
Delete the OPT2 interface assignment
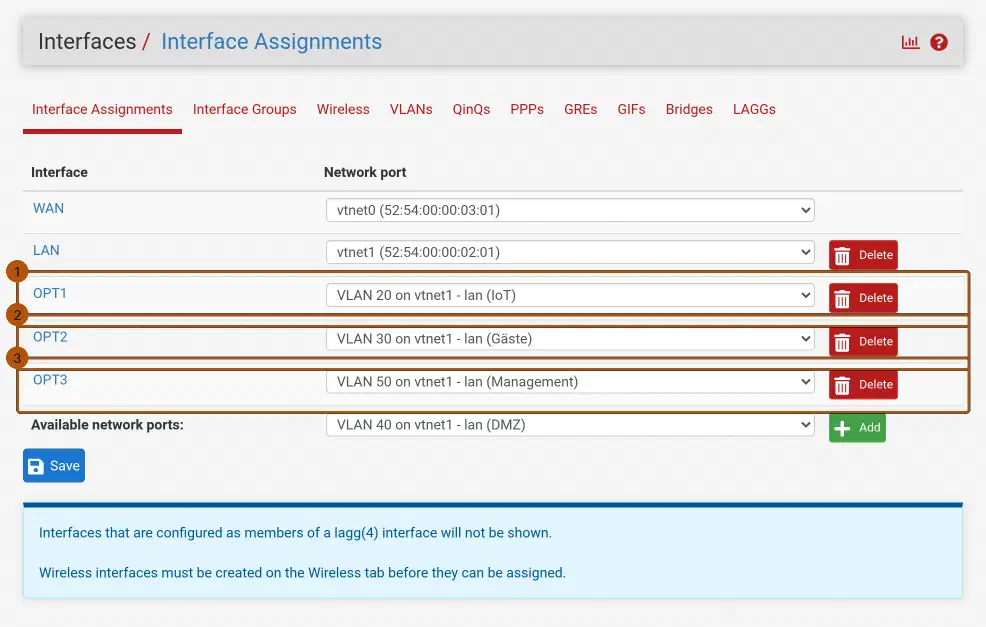pyautogui.click(x=863, y=341)
